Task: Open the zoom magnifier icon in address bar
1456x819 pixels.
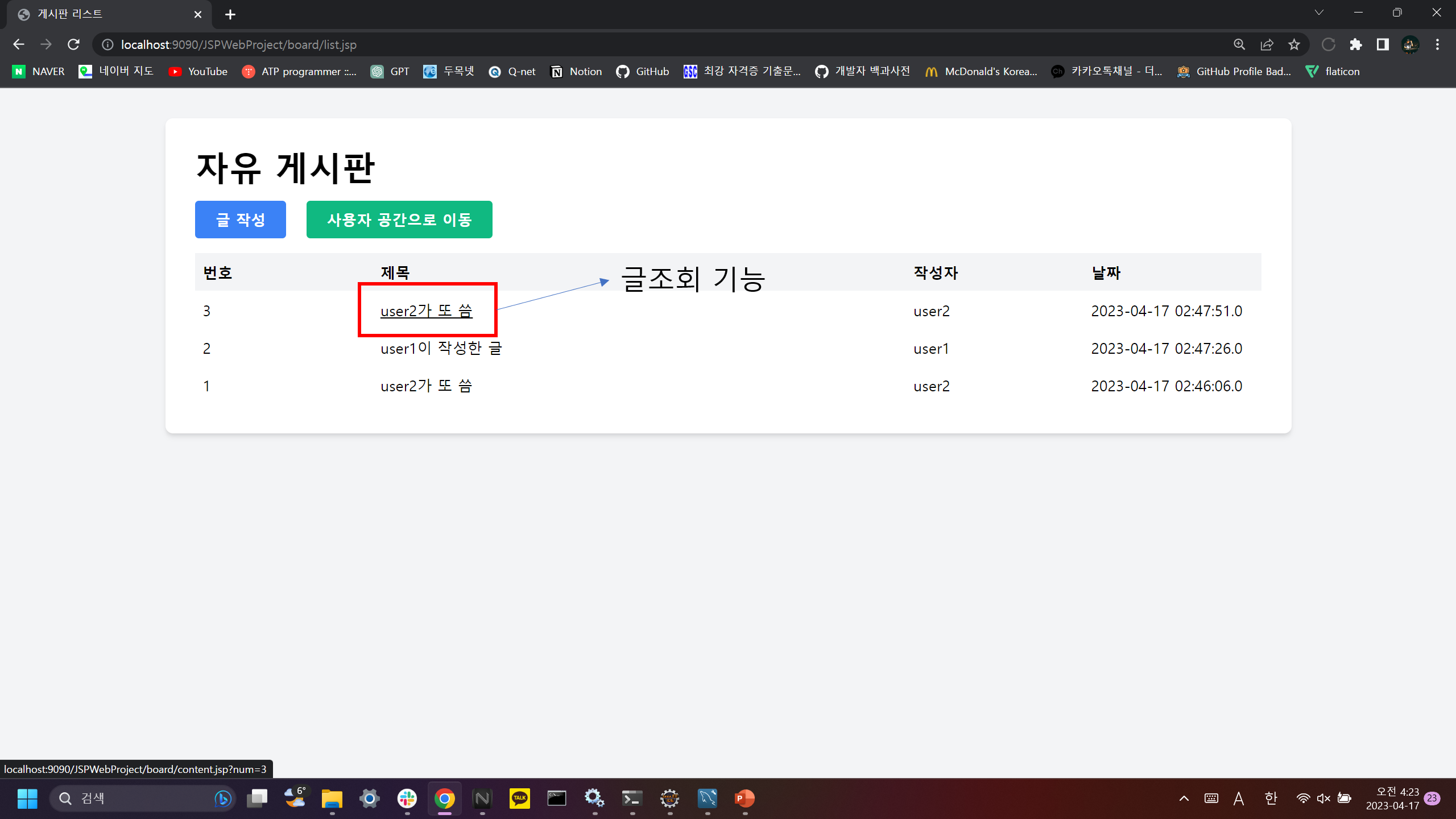Action: click(x=1239, y=44)
